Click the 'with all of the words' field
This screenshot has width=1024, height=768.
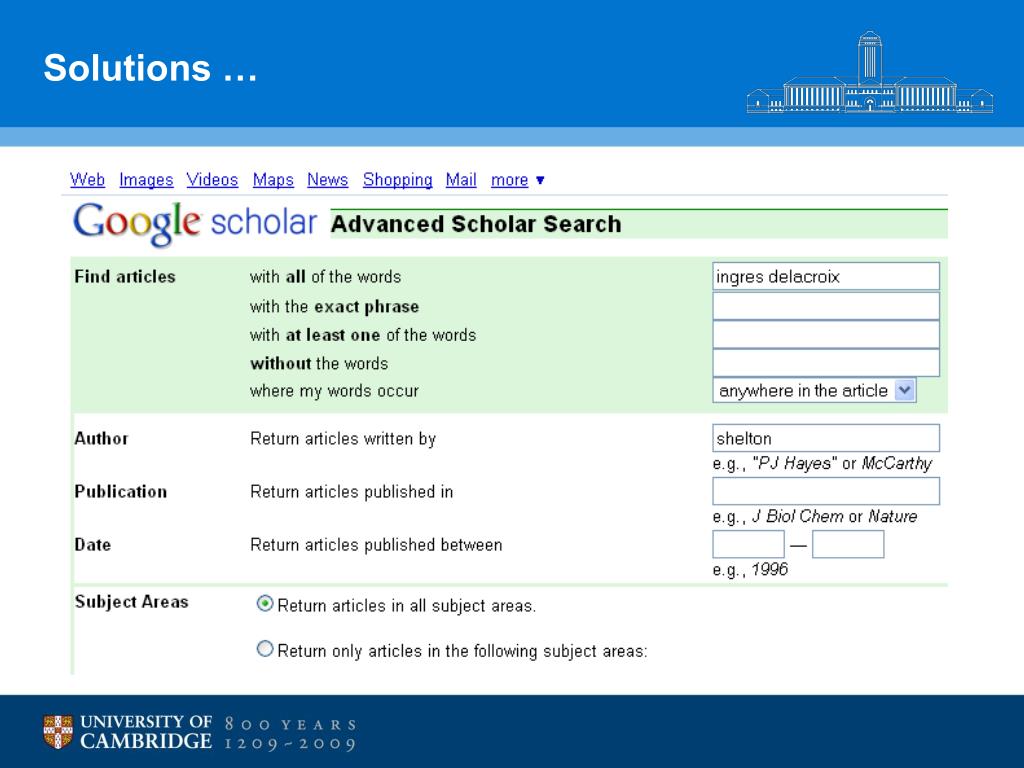coord(825,276)
